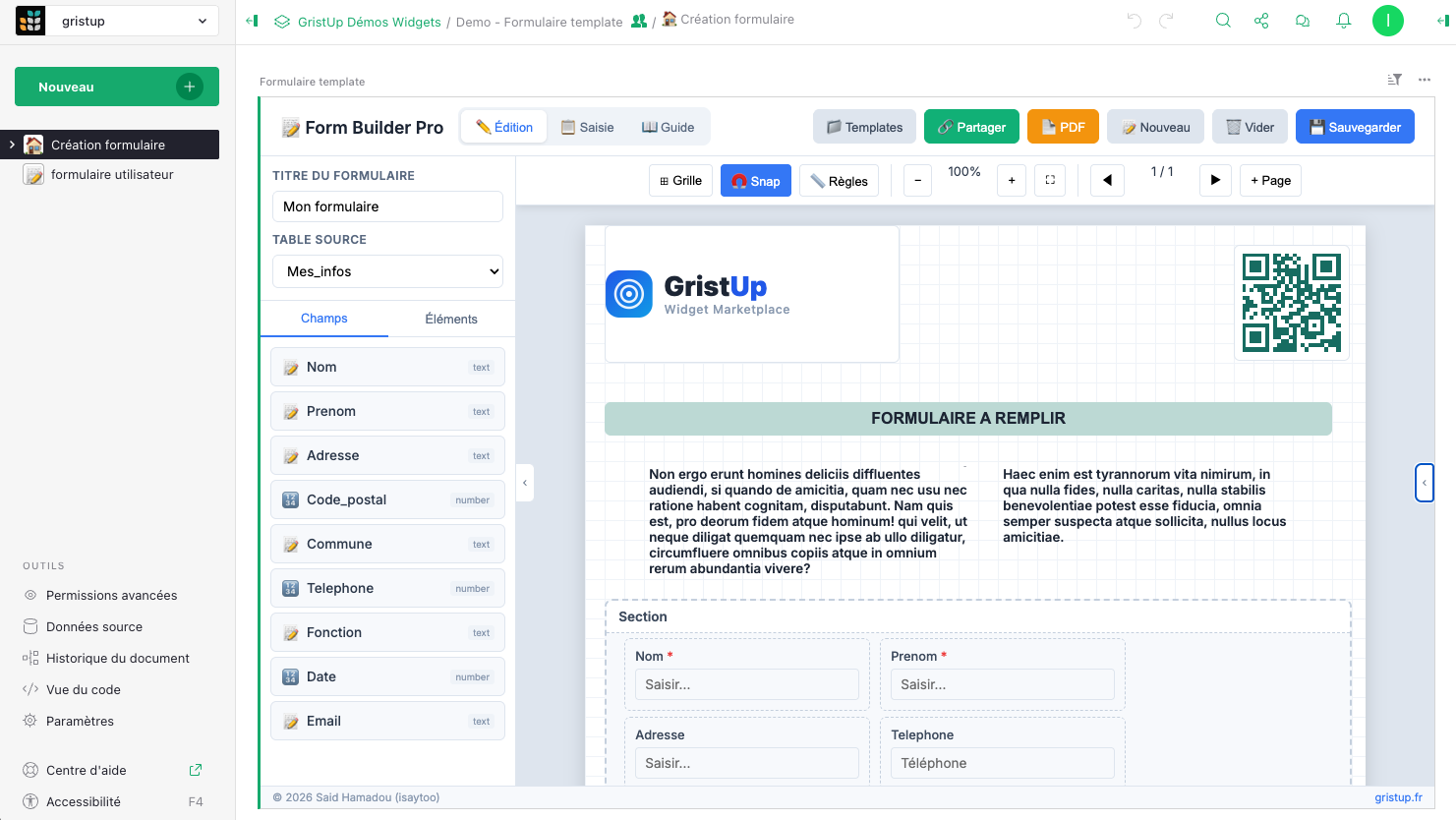This screenshot has height=820, width=1456.
Task: Click the undo arrow icon
Action: [x=1134, y=21]
